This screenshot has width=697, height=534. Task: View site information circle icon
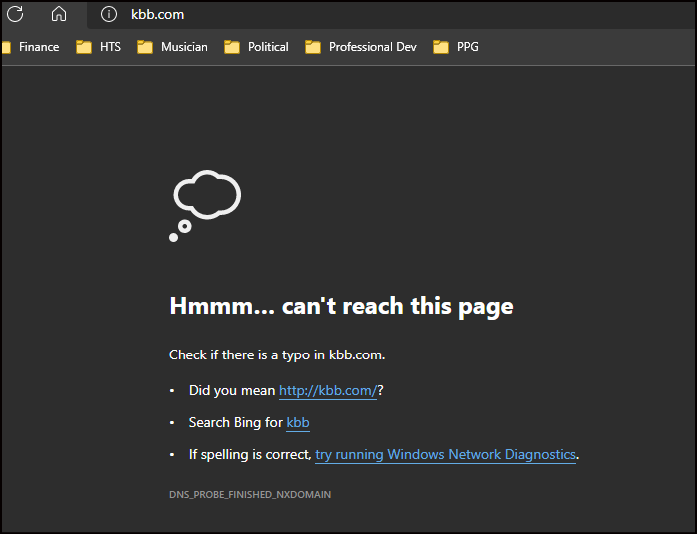coord(109,14)
